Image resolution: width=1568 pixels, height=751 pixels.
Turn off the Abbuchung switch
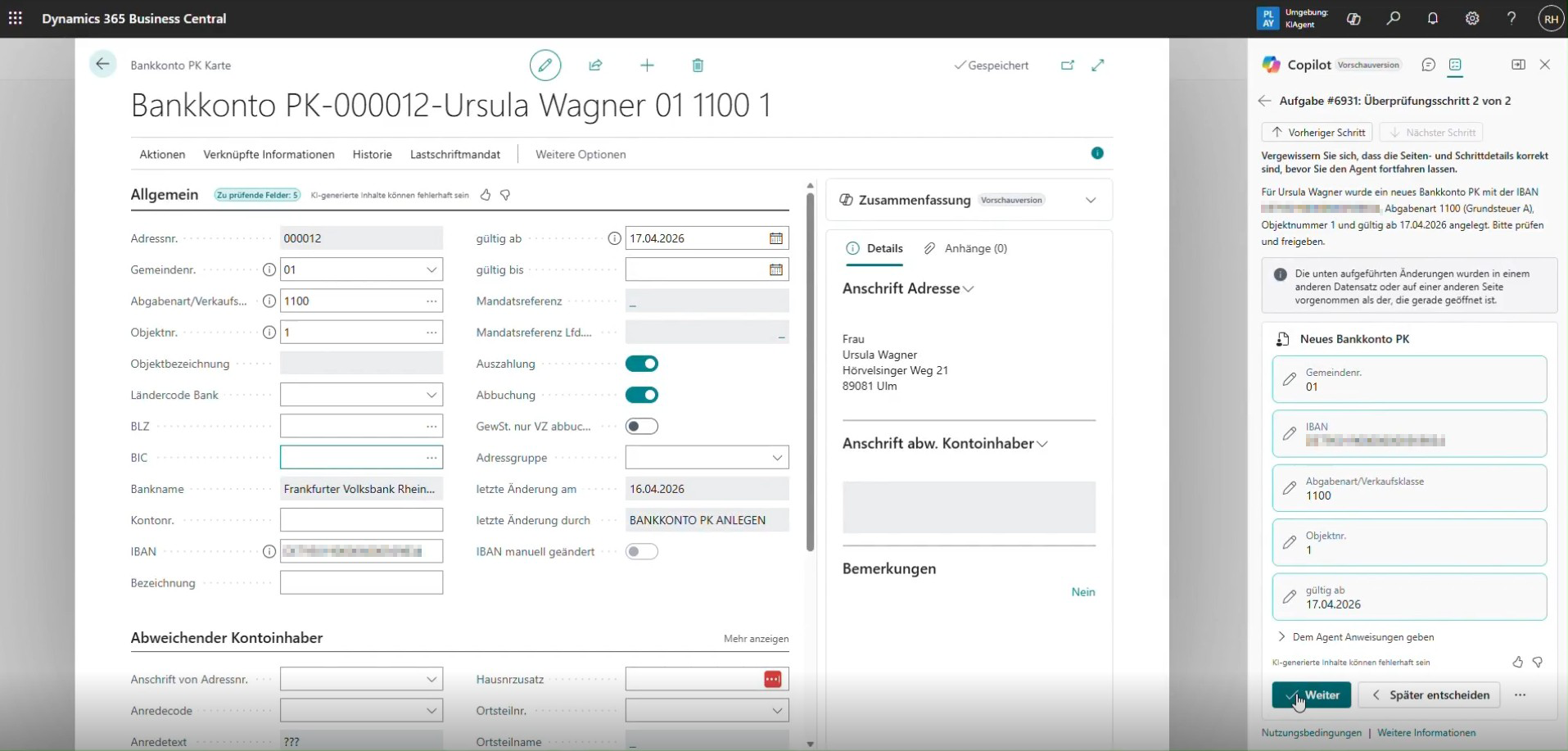pos(642,395)
